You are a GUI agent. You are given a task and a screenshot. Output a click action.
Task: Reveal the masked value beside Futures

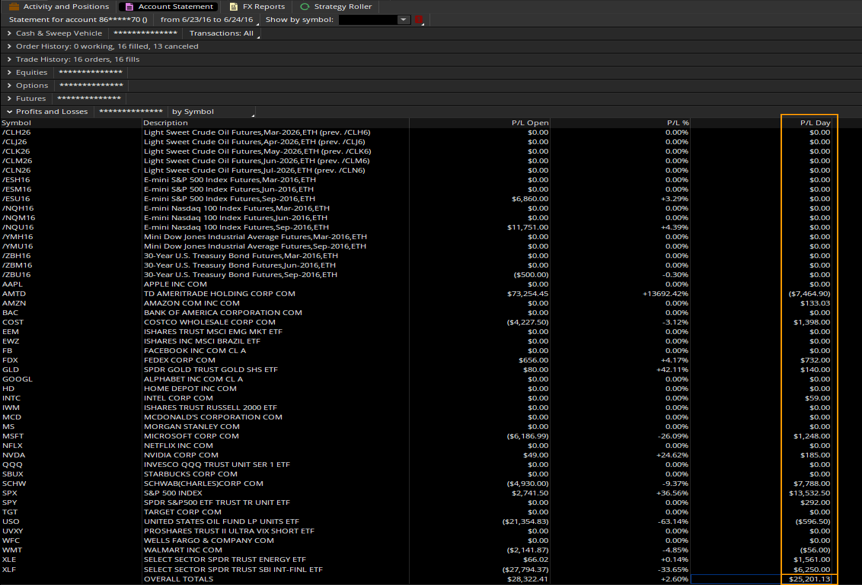pyautogui.click(x=89, y=98)
